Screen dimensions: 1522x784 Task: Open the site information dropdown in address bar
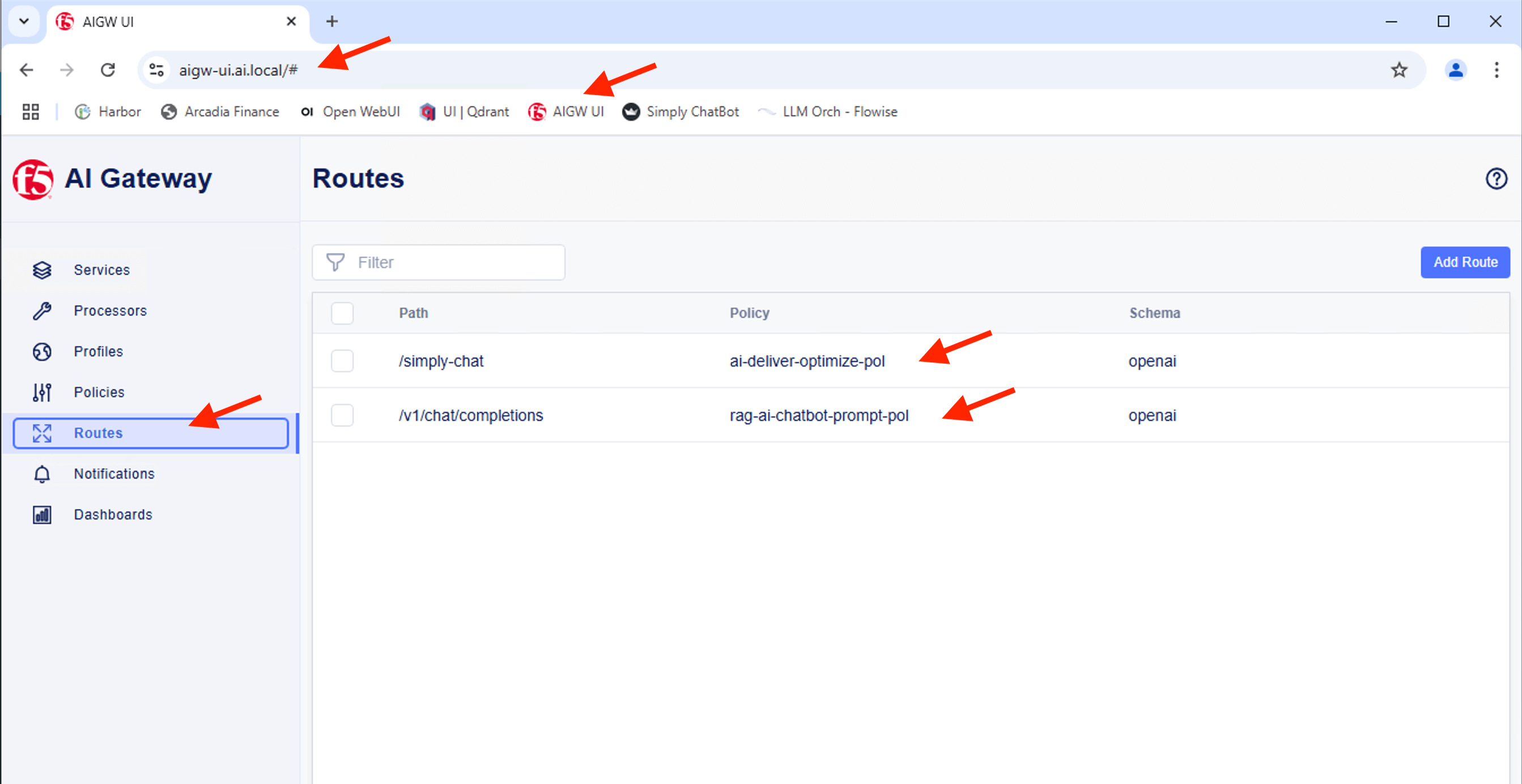coord(156,70)
